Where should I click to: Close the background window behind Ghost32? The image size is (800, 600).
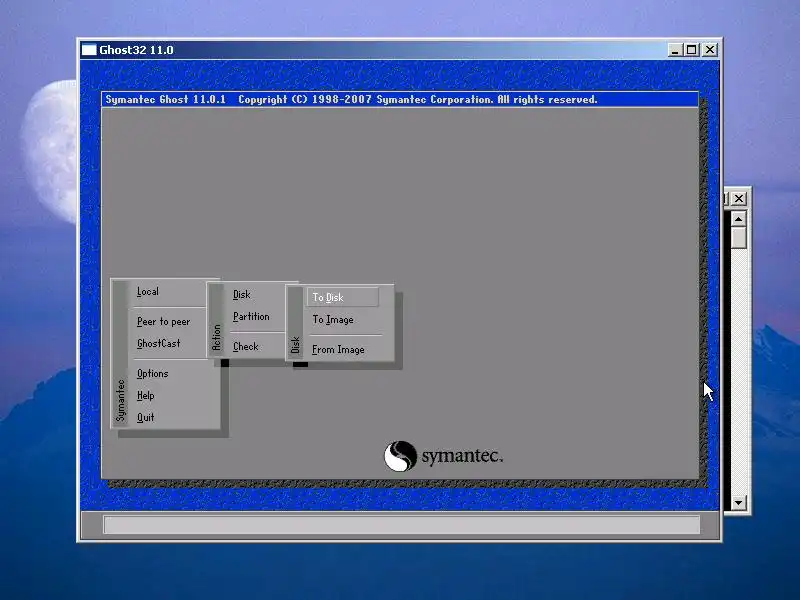(739, 198)
